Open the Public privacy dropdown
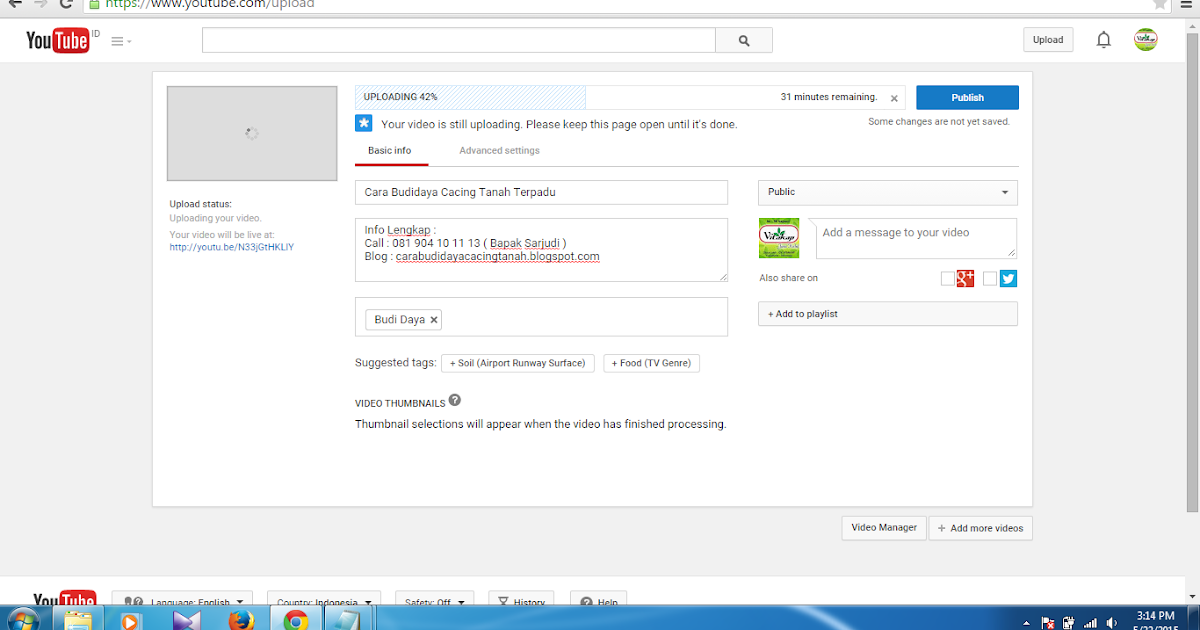The image size is (1200, 630). (888, 192)
